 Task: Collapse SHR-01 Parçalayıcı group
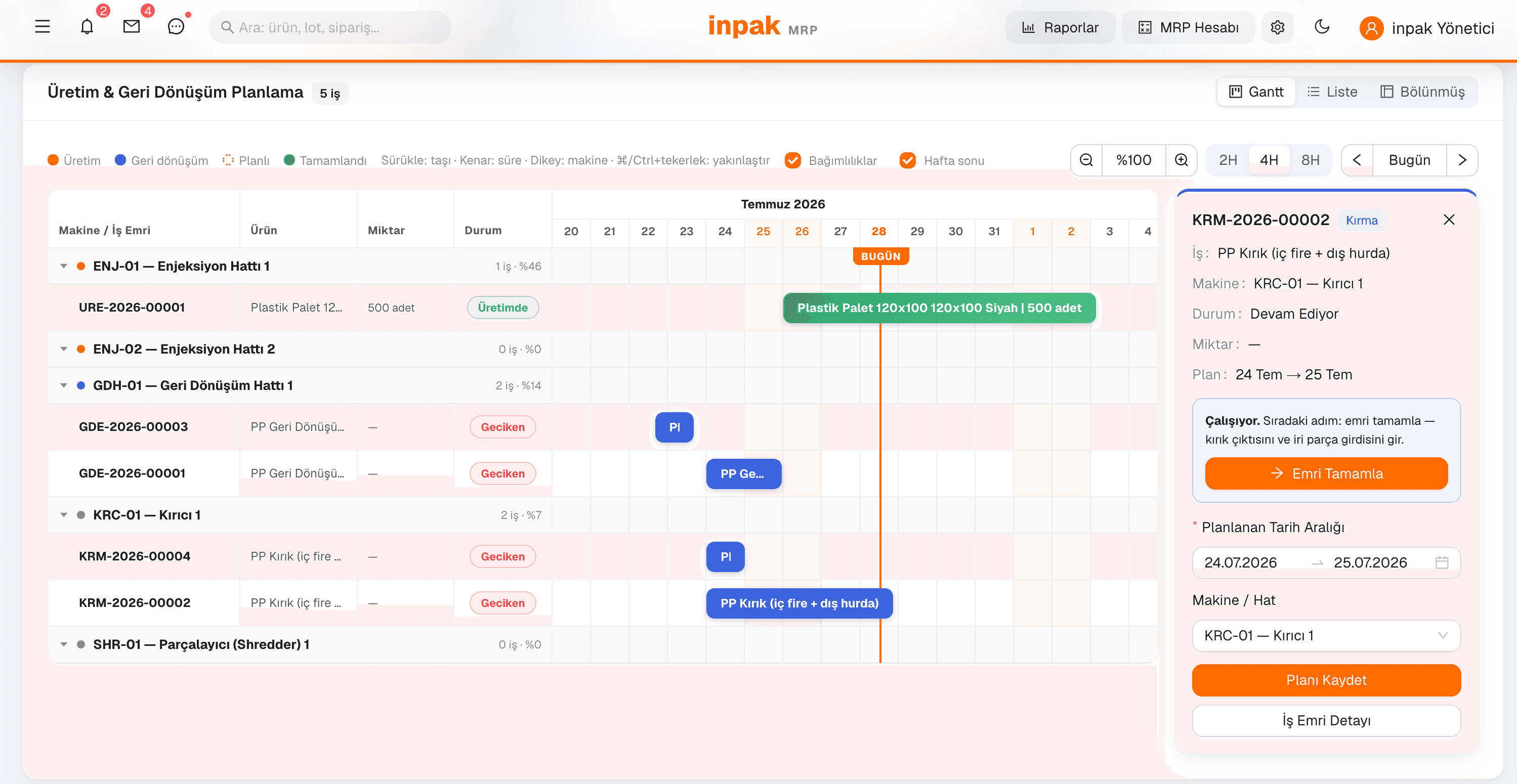64,644
